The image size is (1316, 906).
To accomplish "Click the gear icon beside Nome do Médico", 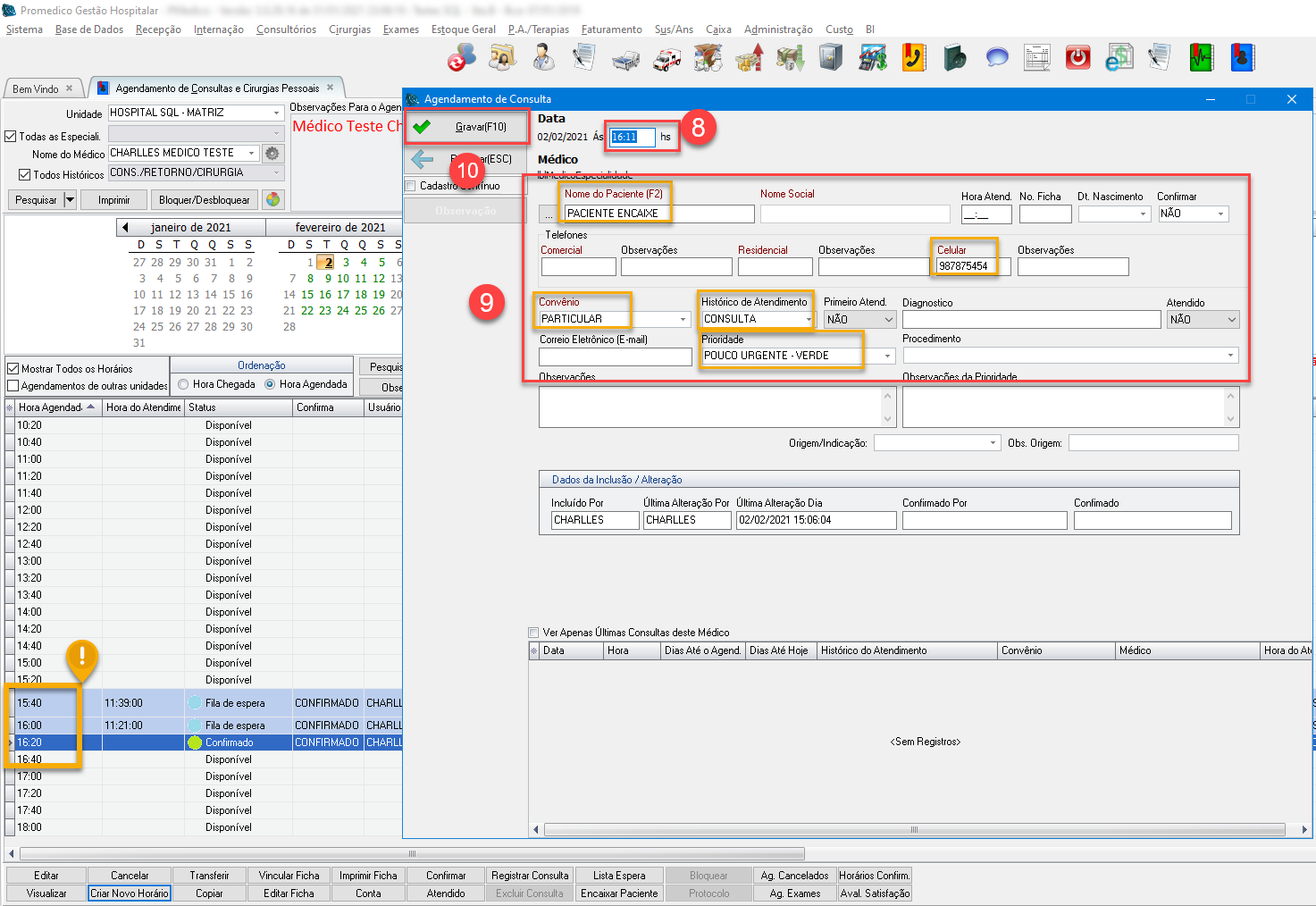I will 272,153.
